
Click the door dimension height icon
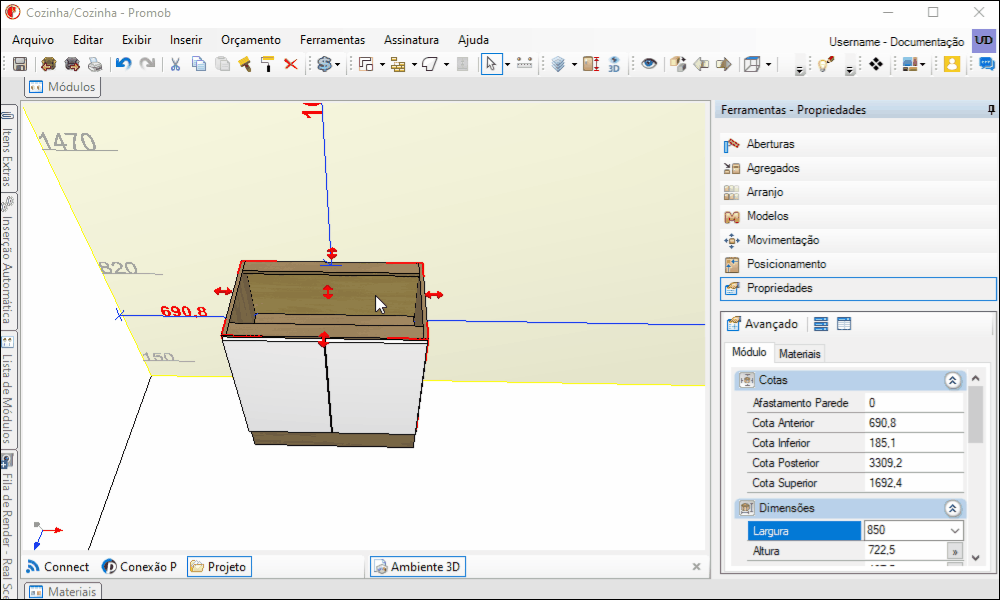[x=591, y=64]
